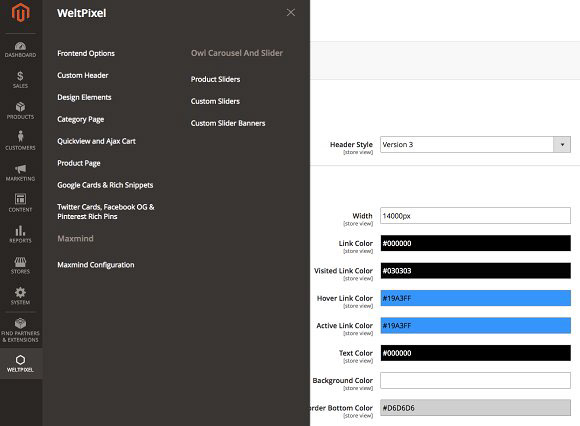
Task: Open Design Elements
Action: pyautogui.click(x=84, y=97)
